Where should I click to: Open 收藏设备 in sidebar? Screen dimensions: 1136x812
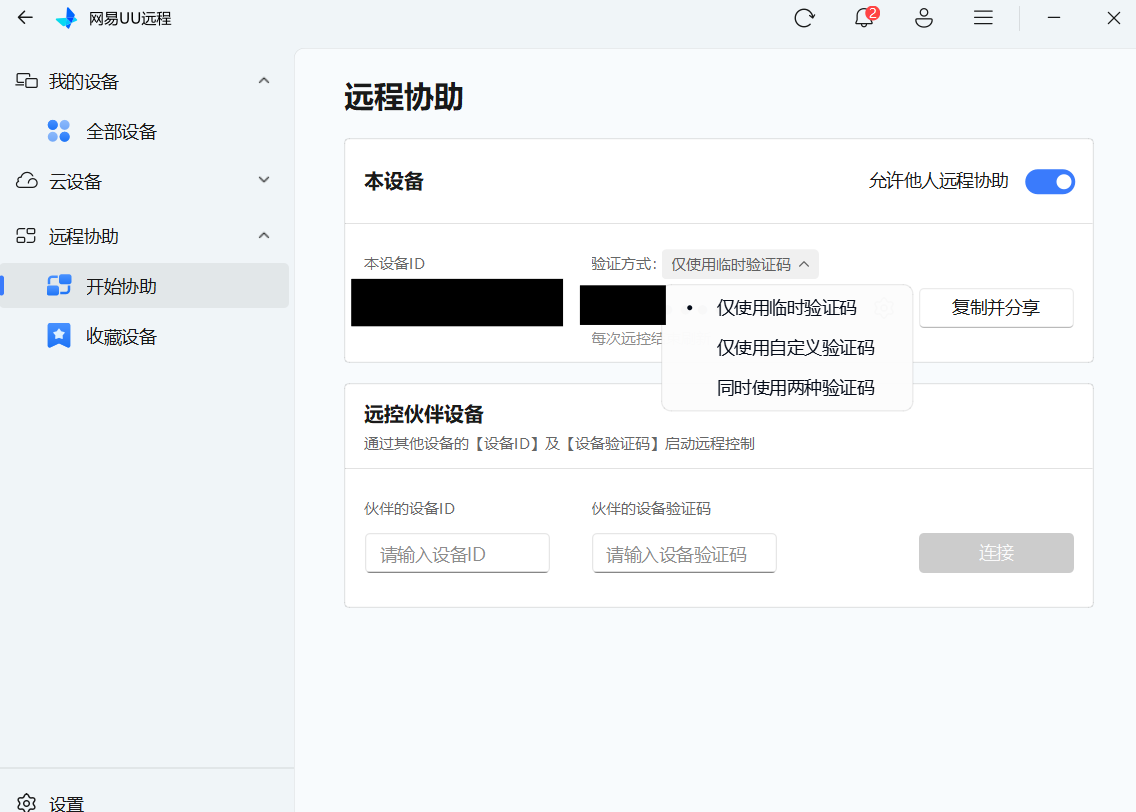point(122,337)
